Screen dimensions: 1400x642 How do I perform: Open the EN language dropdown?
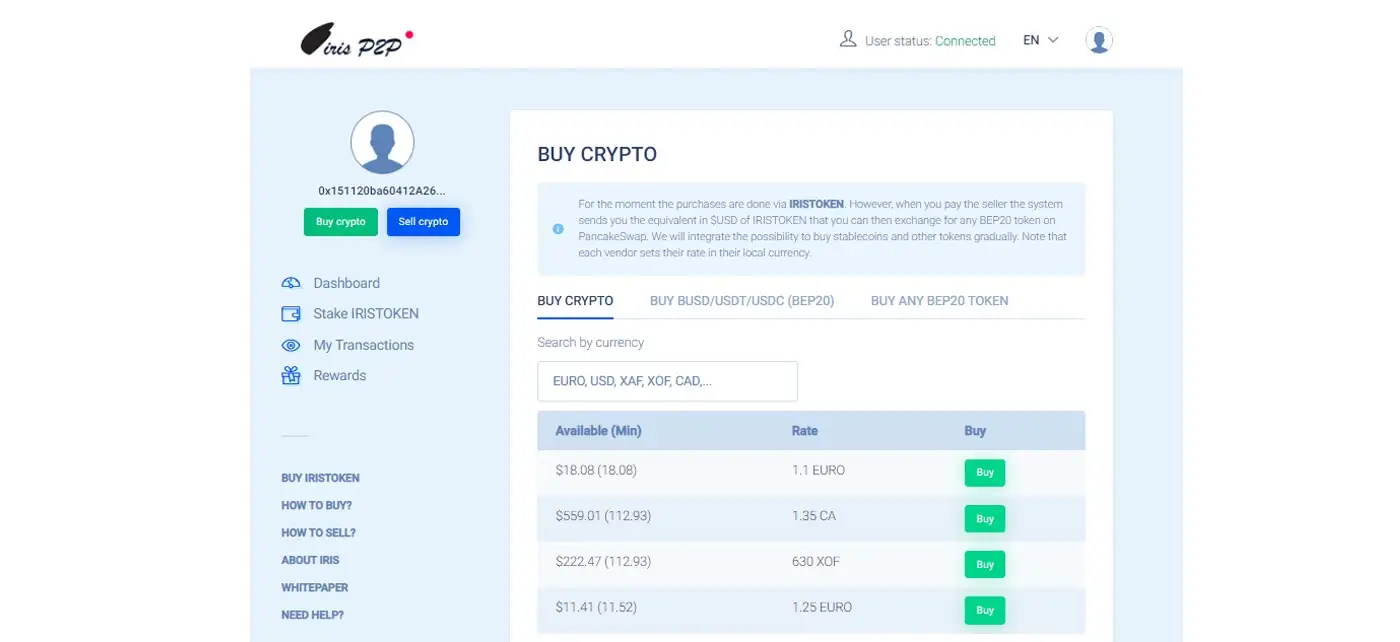pos(1040,41)
